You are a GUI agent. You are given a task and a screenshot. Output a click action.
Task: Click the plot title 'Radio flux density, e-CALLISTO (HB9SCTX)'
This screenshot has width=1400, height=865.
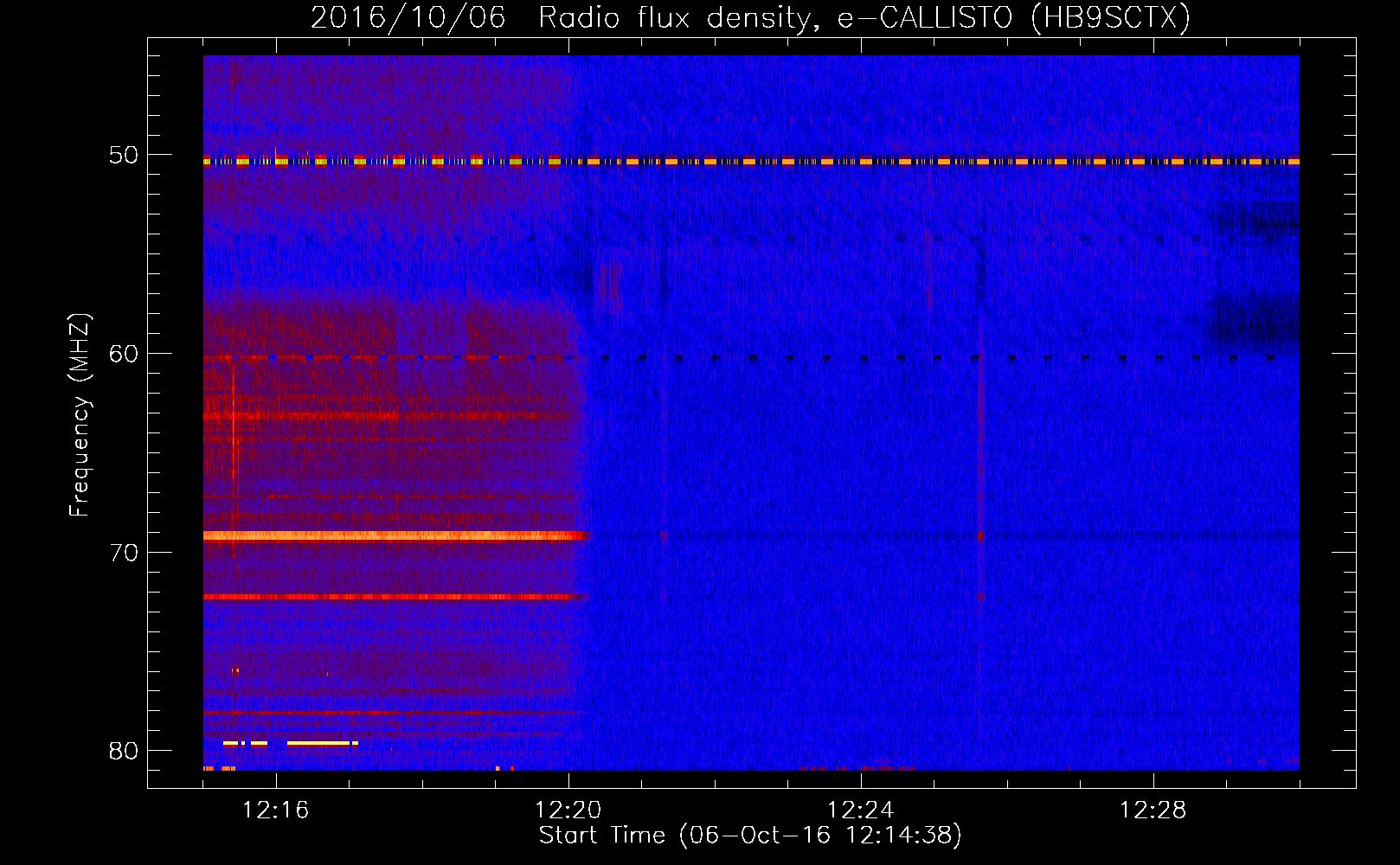(864, 17)
